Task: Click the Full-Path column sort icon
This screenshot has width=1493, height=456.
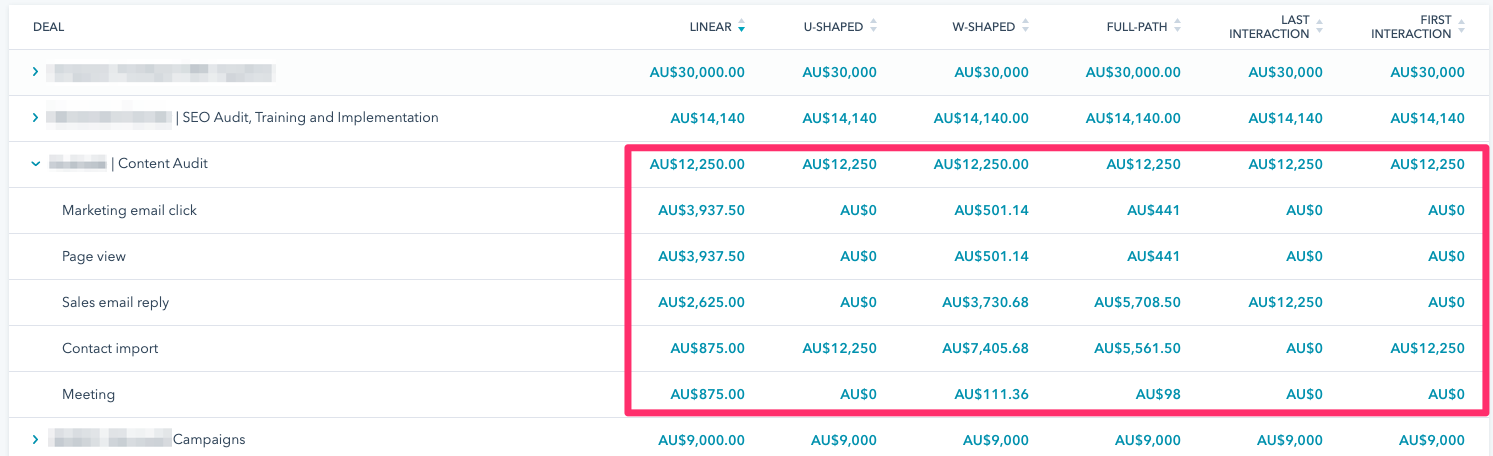Action: point(1177,27)
